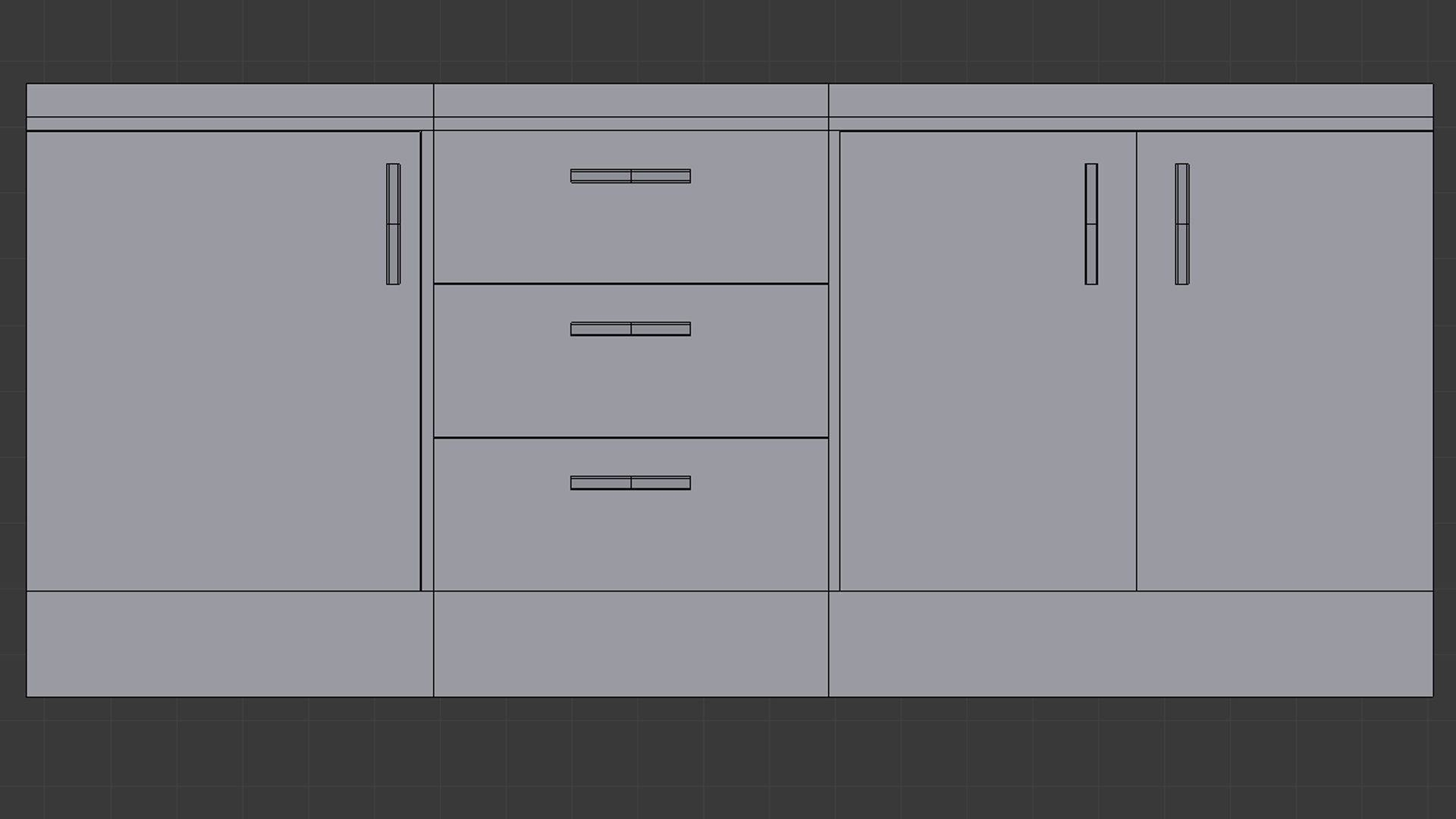Select the vertical handle on left cabinet door
1456x819 pixels.
click(x=394, y=224)
